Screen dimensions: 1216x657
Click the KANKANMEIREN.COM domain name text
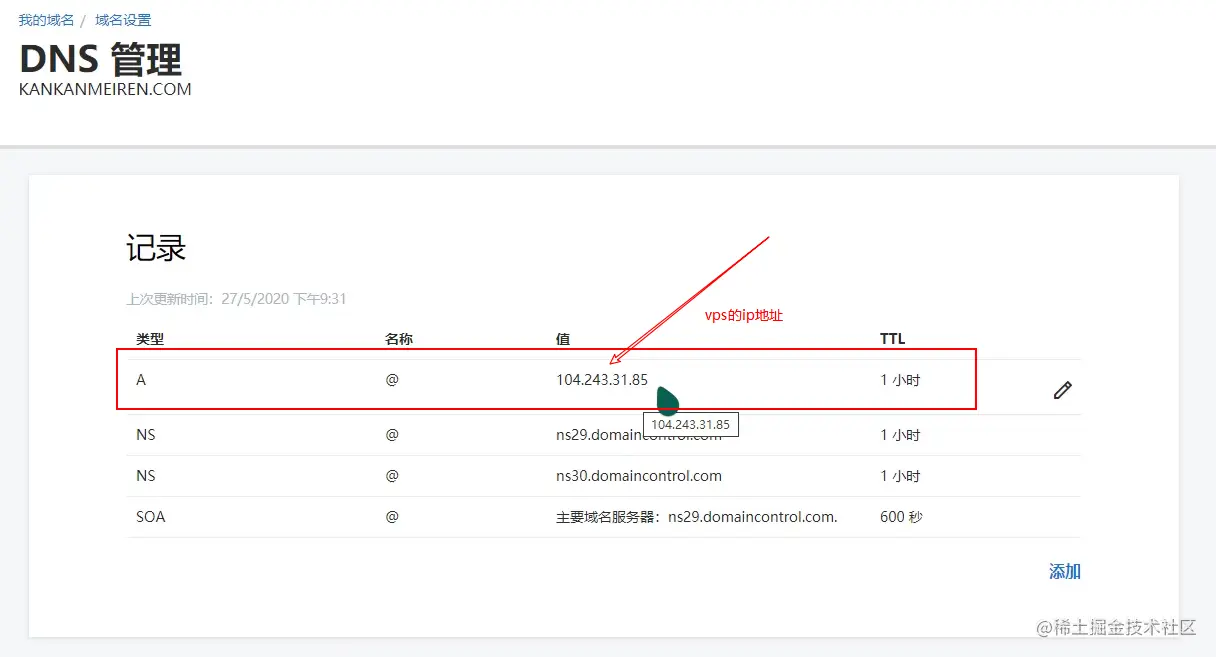coord(105,89)
